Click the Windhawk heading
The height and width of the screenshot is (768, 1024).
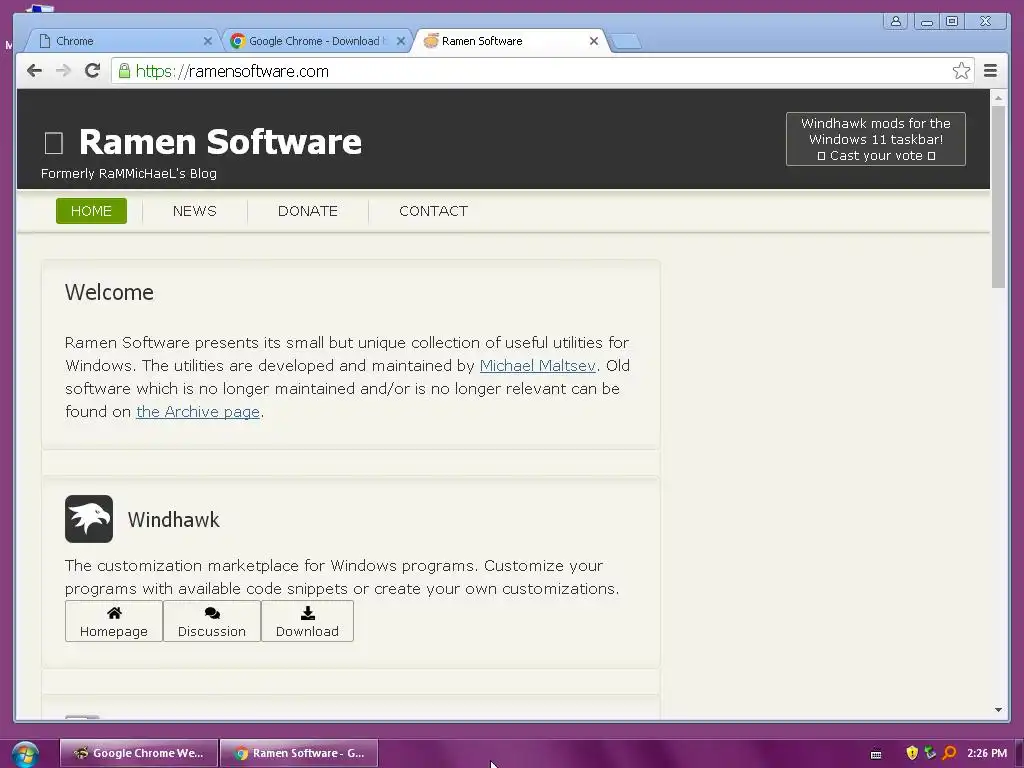[174, 520]
